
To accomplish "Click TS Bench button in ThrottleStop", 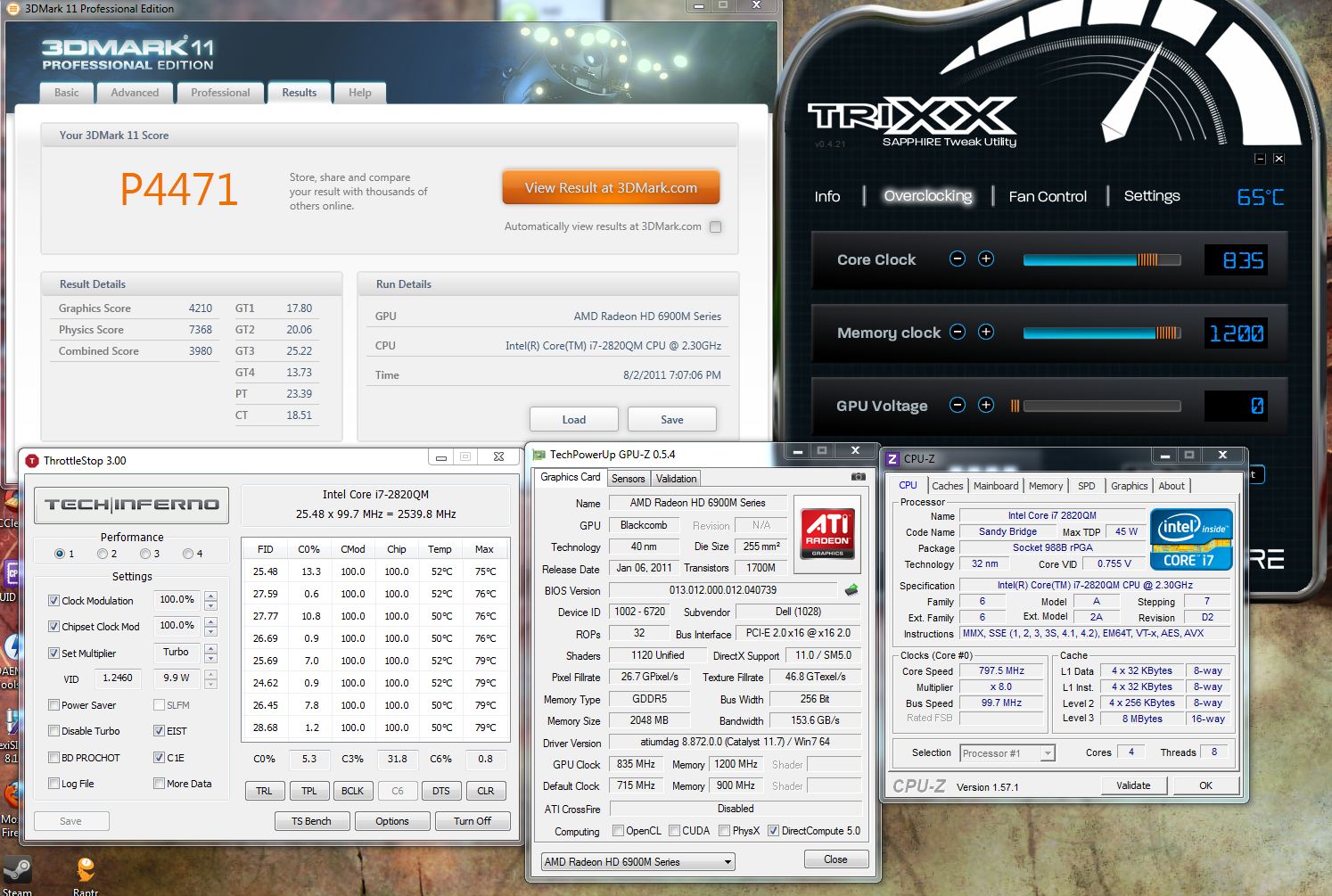I will pyautogui.click(x=311, y=821).
